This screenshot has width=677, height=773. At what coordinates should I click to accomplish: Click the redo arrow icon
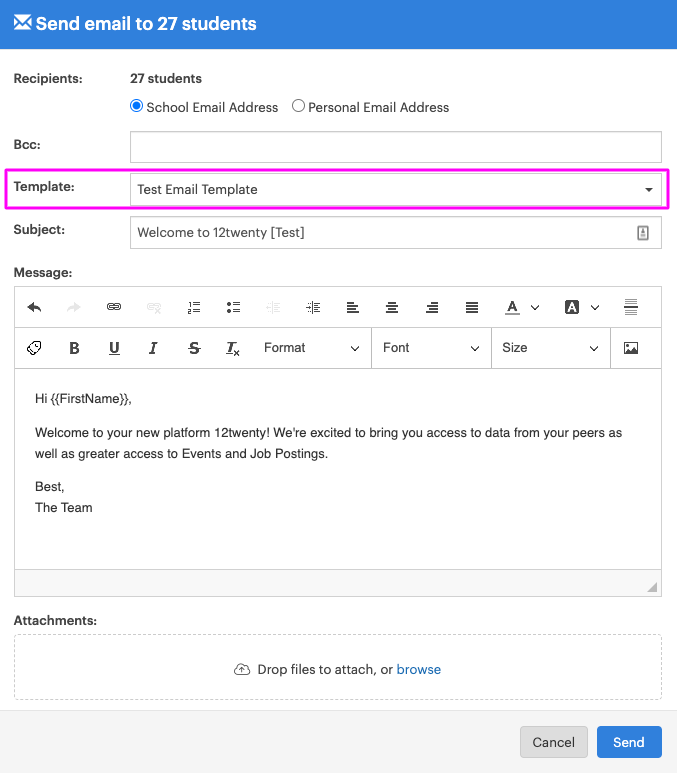click(73, 308)
